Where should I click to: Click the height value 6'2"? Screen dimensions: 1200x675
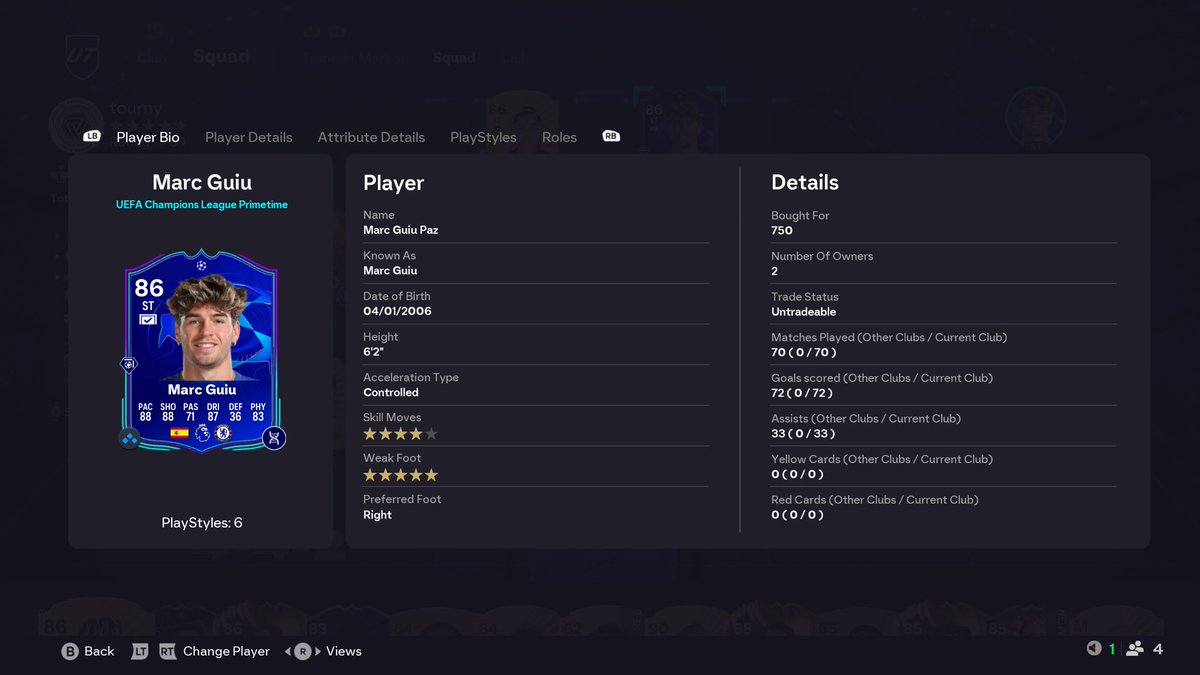374,352
